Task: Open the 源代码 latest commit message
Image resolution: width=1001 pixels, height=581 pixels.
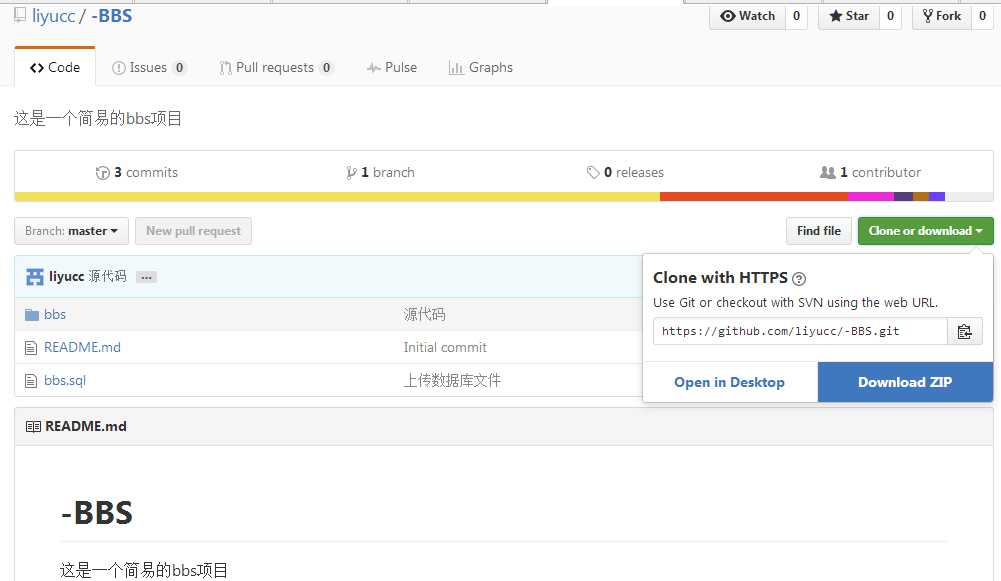Action: [107, 276]
